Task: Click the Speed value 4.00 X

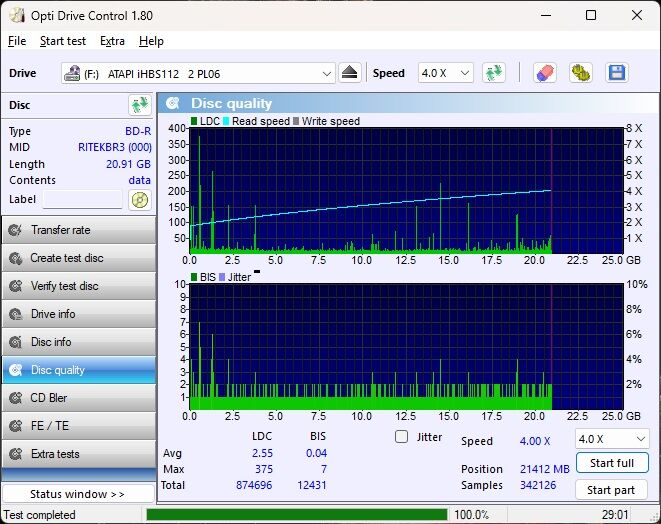Action: 535,441
